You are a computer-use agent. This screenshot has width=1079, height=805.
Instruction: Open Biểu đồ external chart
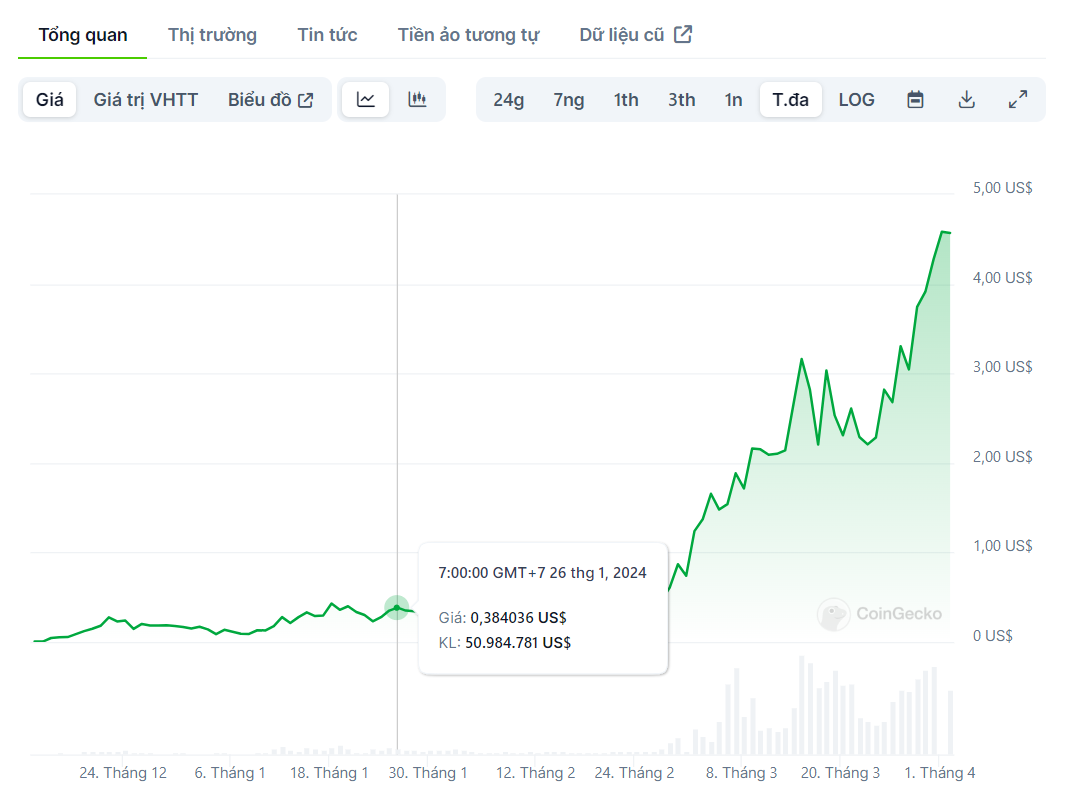point(270,100)
